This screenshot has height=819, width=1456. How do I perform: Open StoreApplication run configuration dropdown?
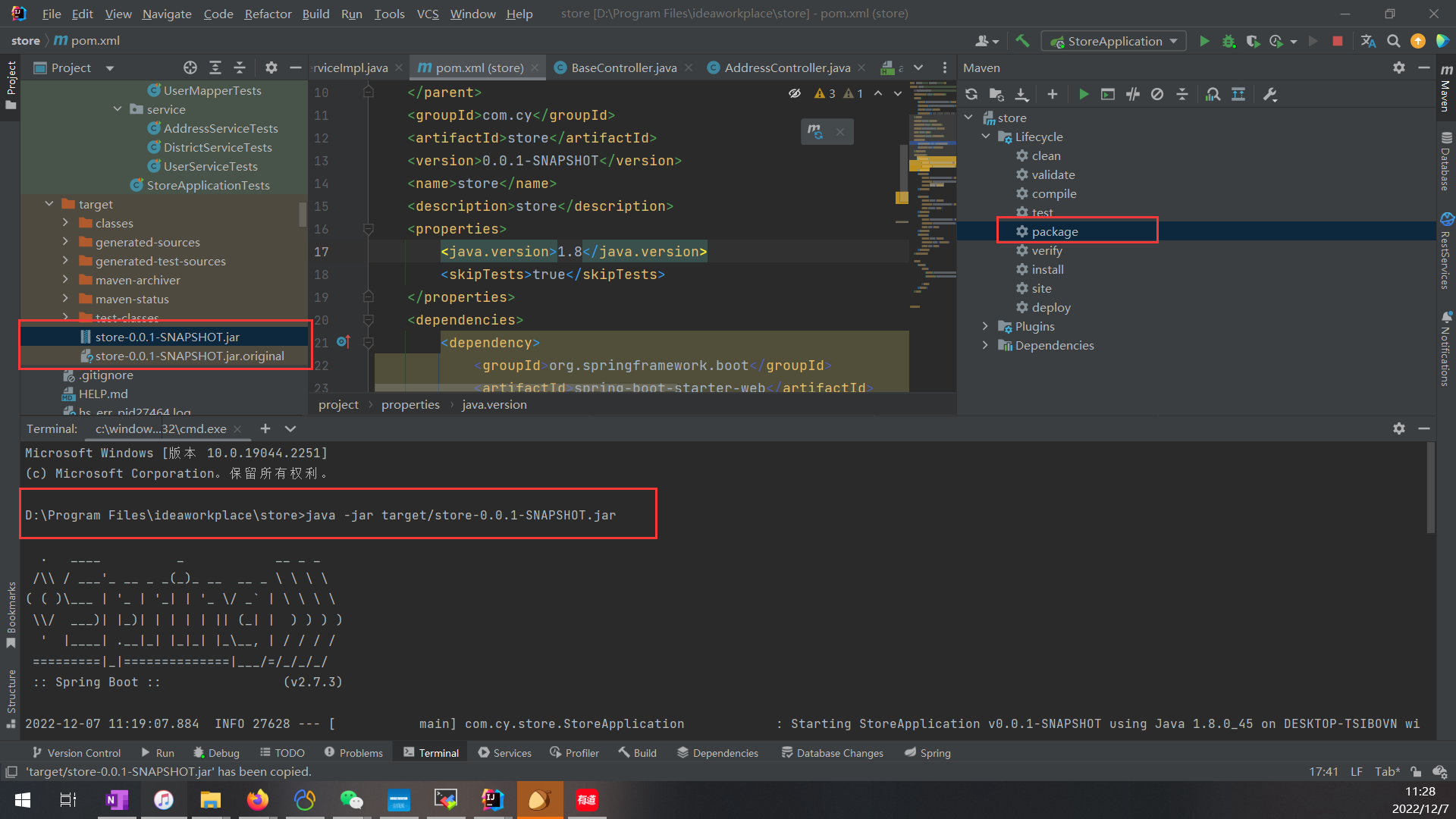[1114, 41]
